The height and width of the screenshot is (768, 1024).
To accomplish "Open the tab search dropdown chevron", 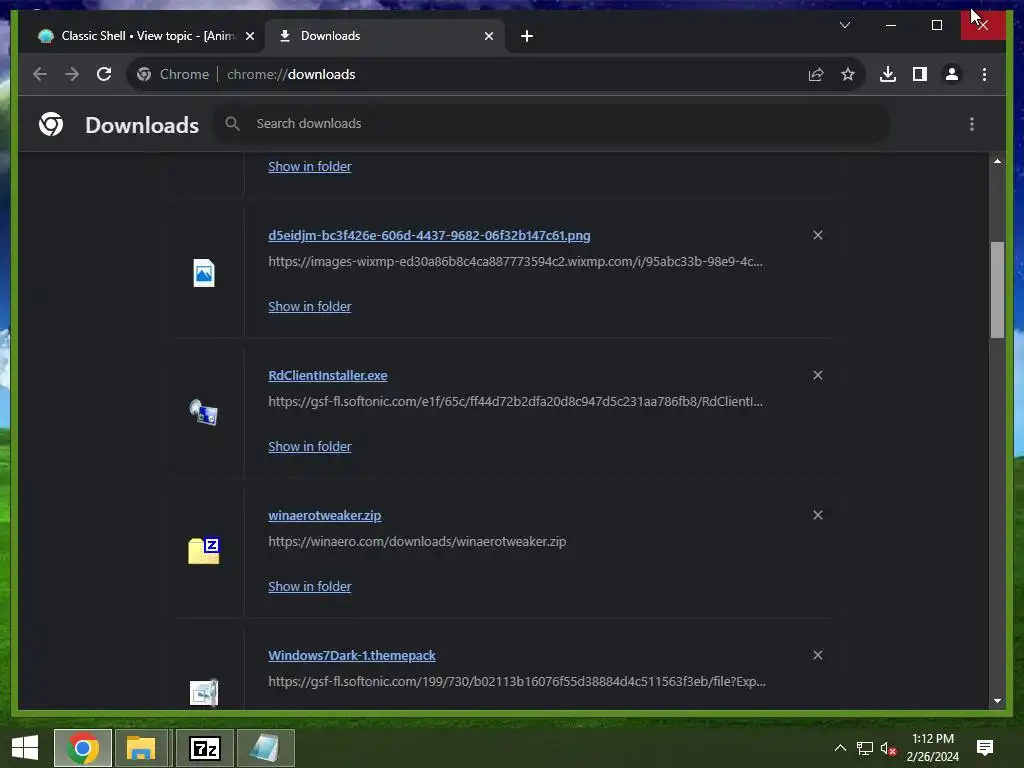I will (x=845, y=25).
